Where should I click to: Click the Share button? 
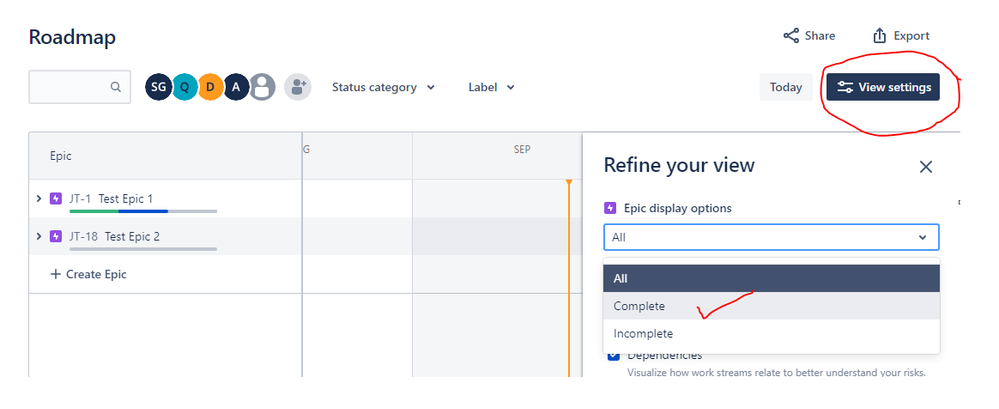click(809, 36)
